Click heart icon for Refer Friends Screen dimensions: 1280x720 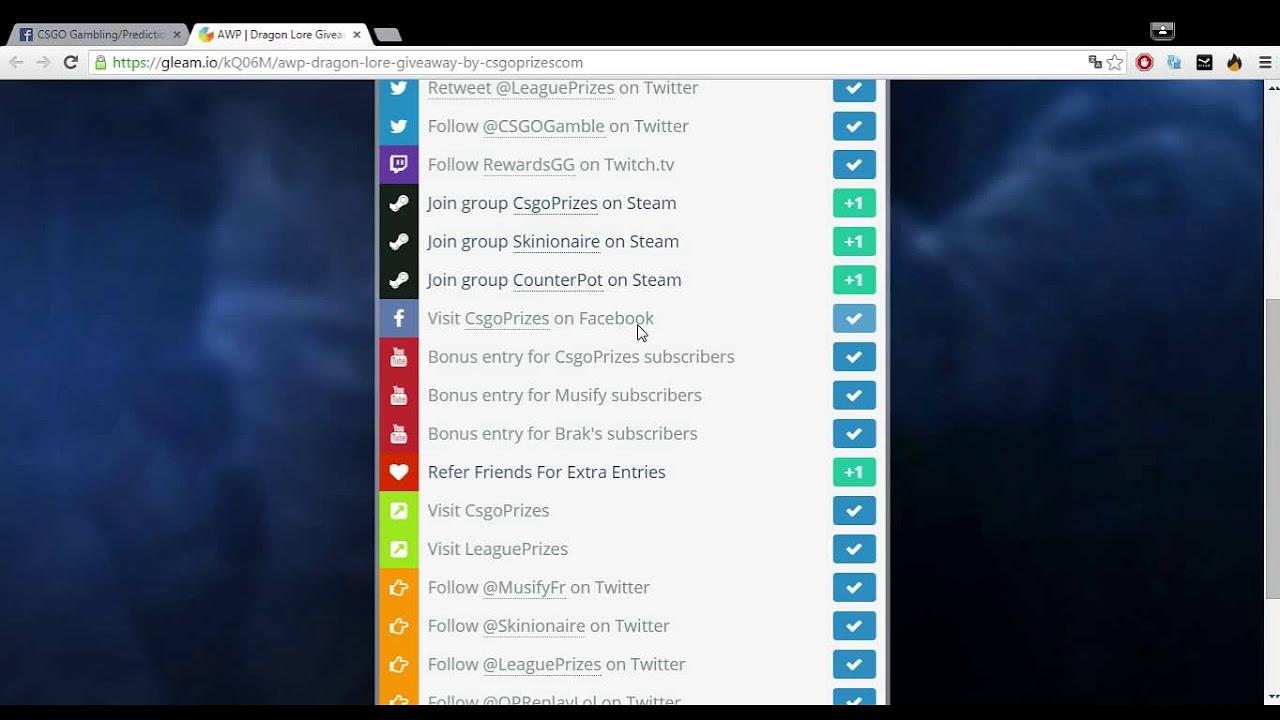click(398, 472)
